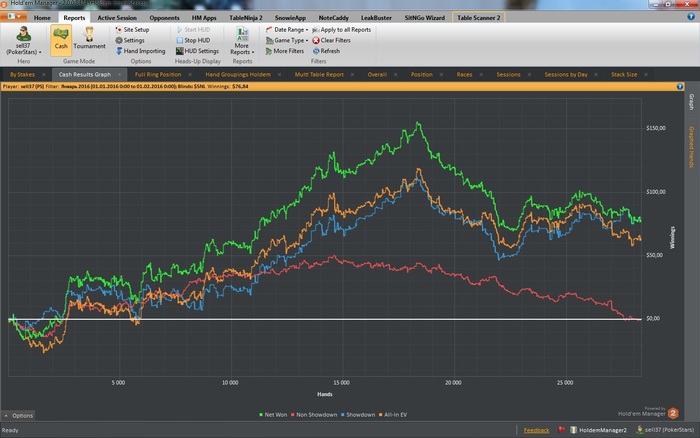Close the Cash Results Graph tab
Image resolution: width=700 pixels, height=438 pixels.
pyautogui.click(x=120, y=75)
